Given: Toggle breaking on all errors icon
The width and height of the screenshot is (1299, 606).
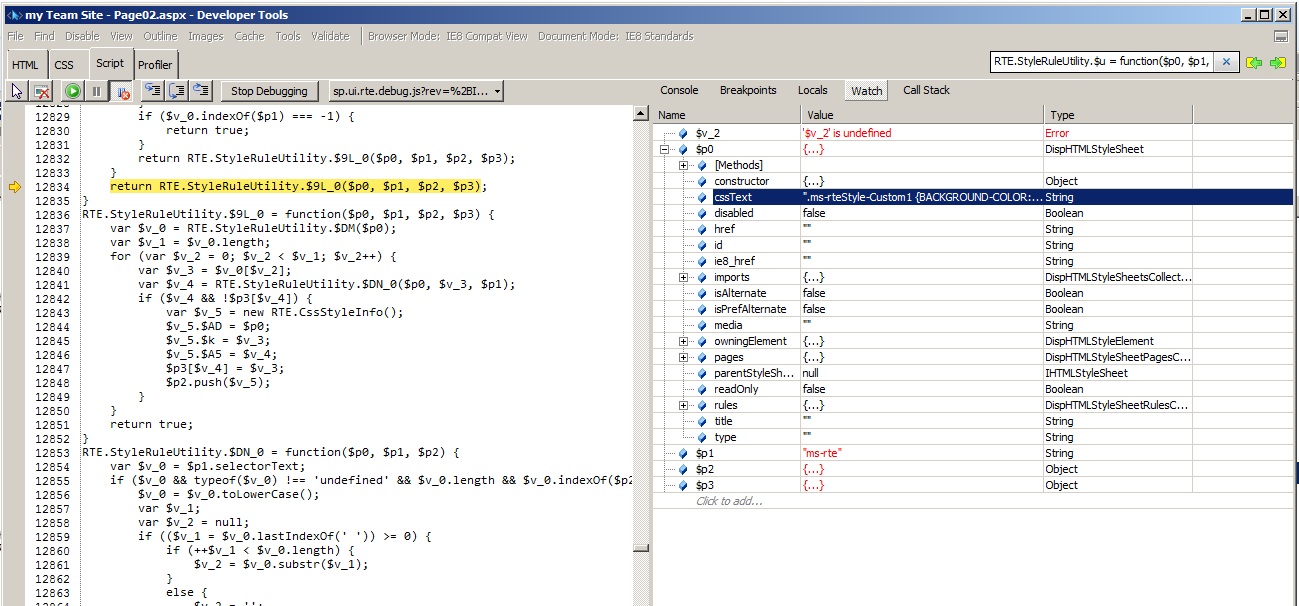Looking at the screenshot, I should (x=121, y=90).
